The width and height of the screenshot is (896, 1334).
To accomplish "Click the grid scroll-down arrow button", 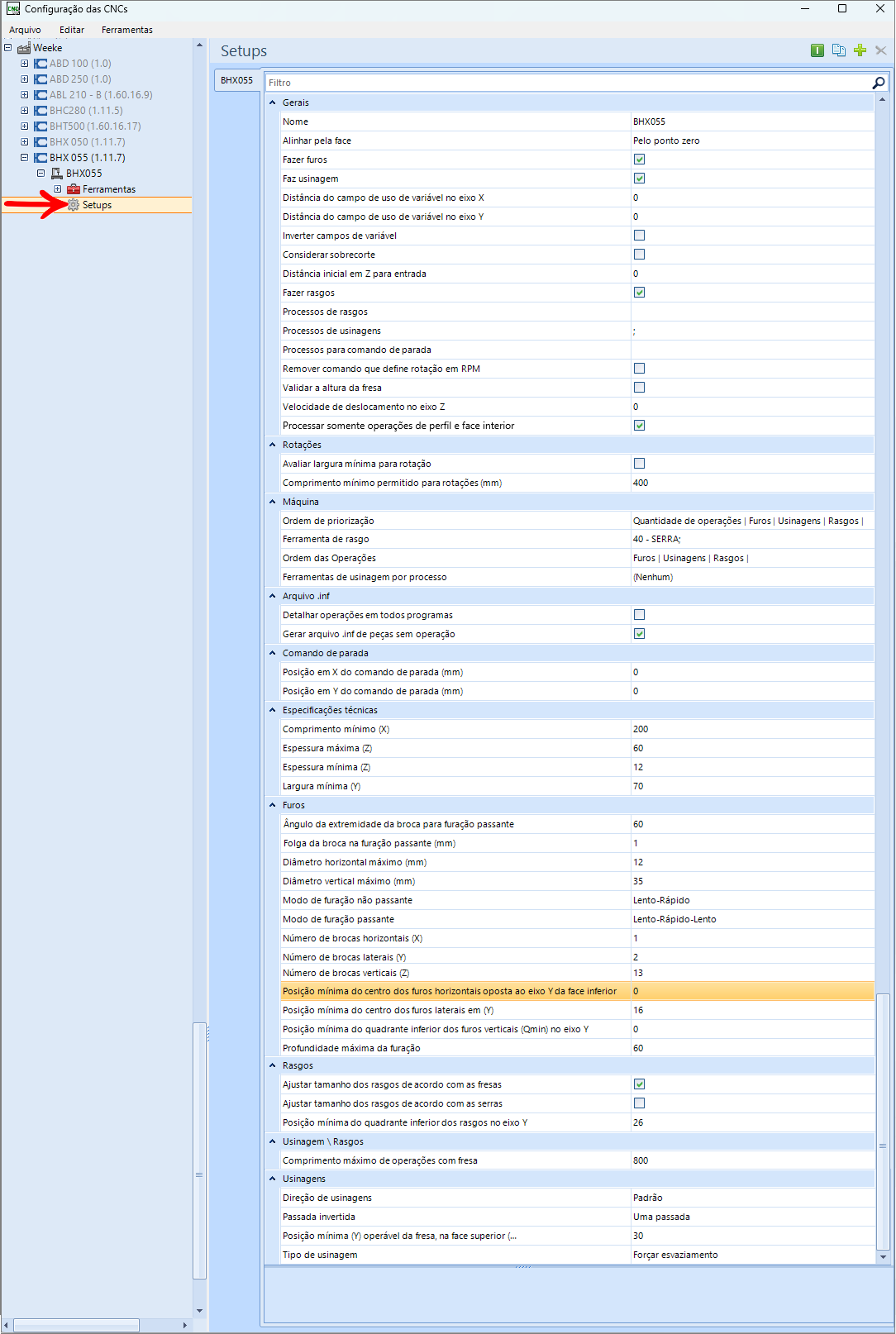I will click(883, 1257).
